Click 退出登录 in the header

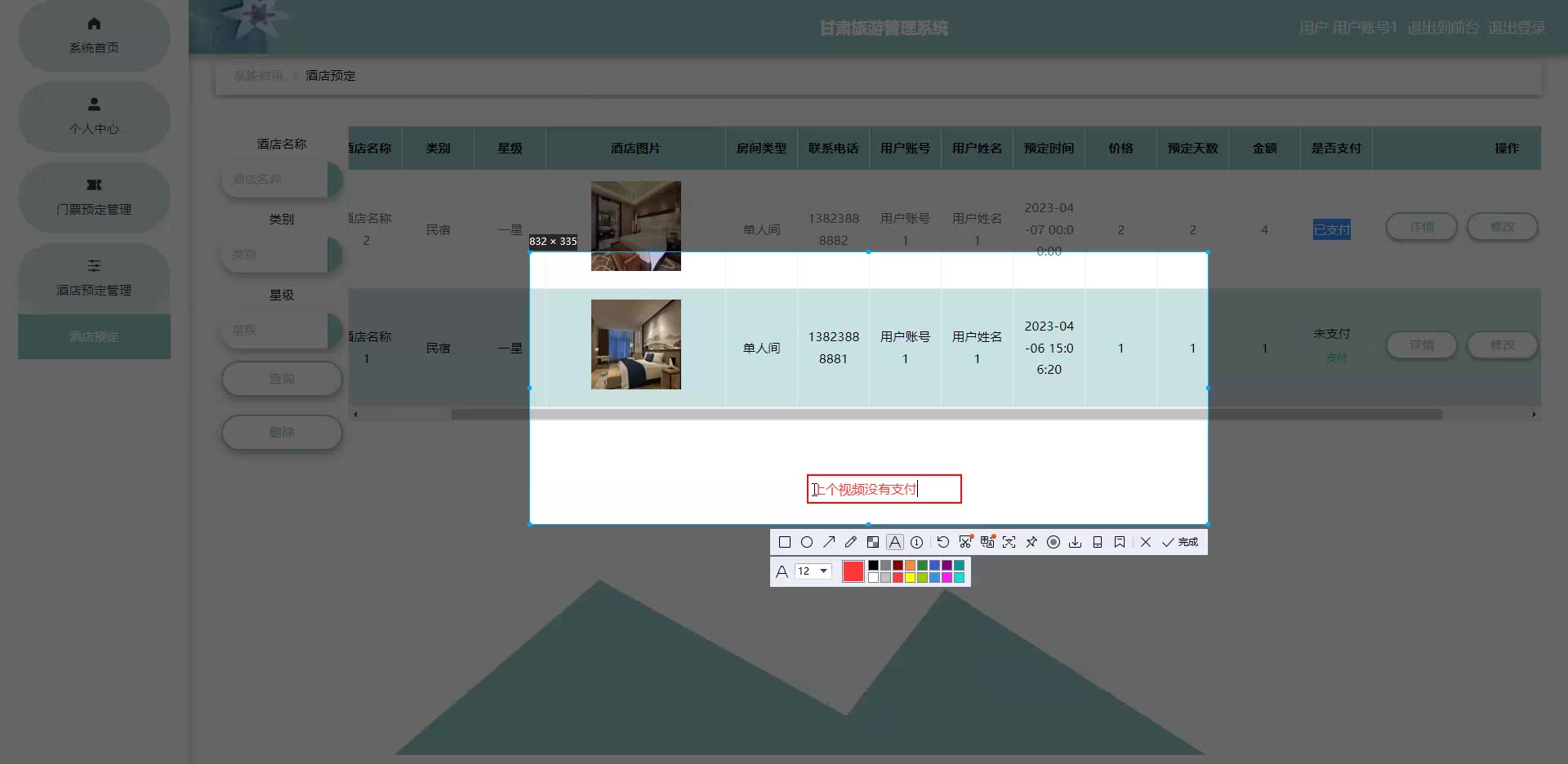tap(1516, 28)
